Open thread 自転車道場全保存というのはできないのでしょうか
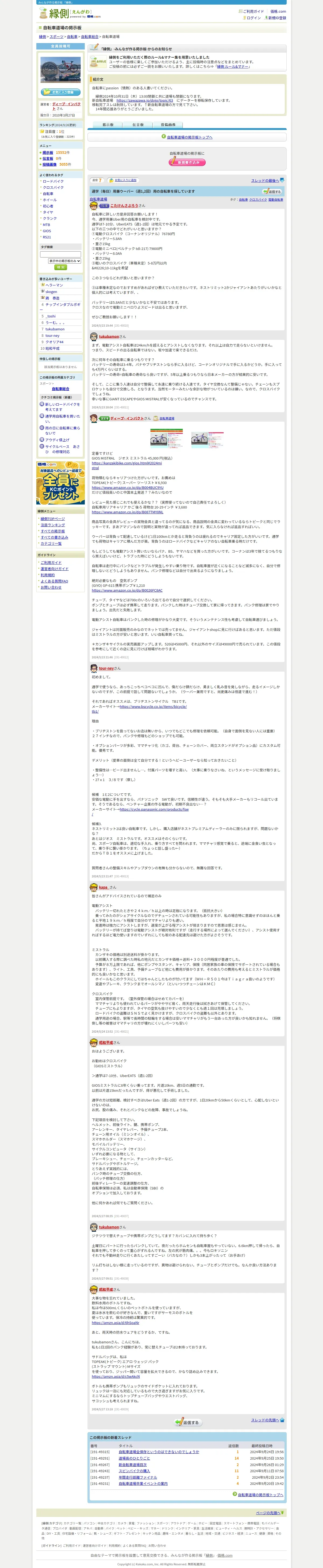 [x=159, y=1452]
